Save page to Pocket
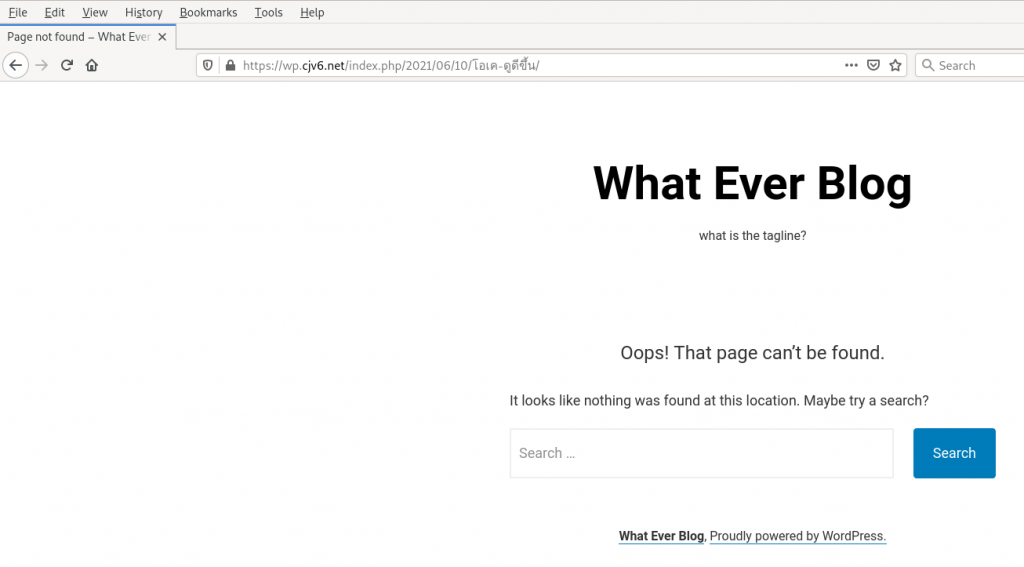This screenshot has width=1024, height=567. (873, 65)
